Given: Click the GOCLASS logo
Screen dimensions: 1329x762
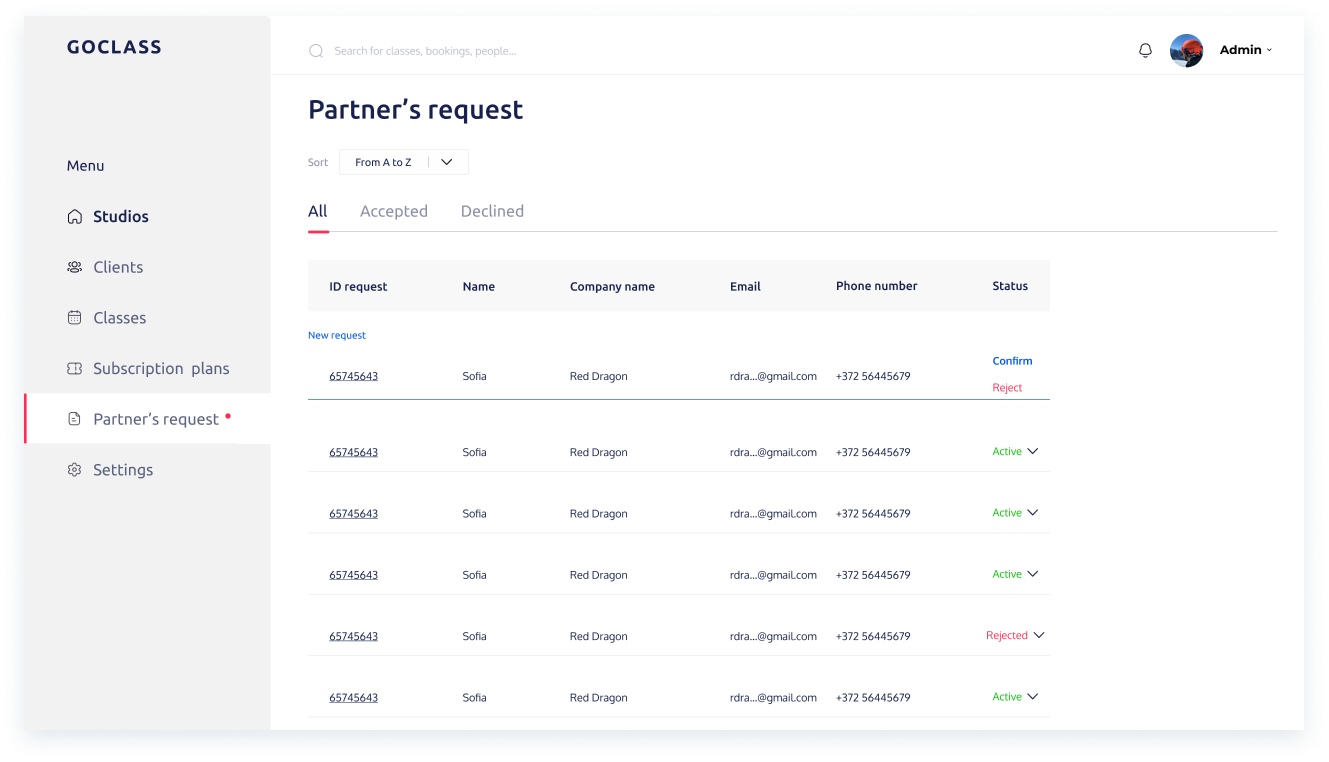Looking at the screenshot, I should [114, 47].
